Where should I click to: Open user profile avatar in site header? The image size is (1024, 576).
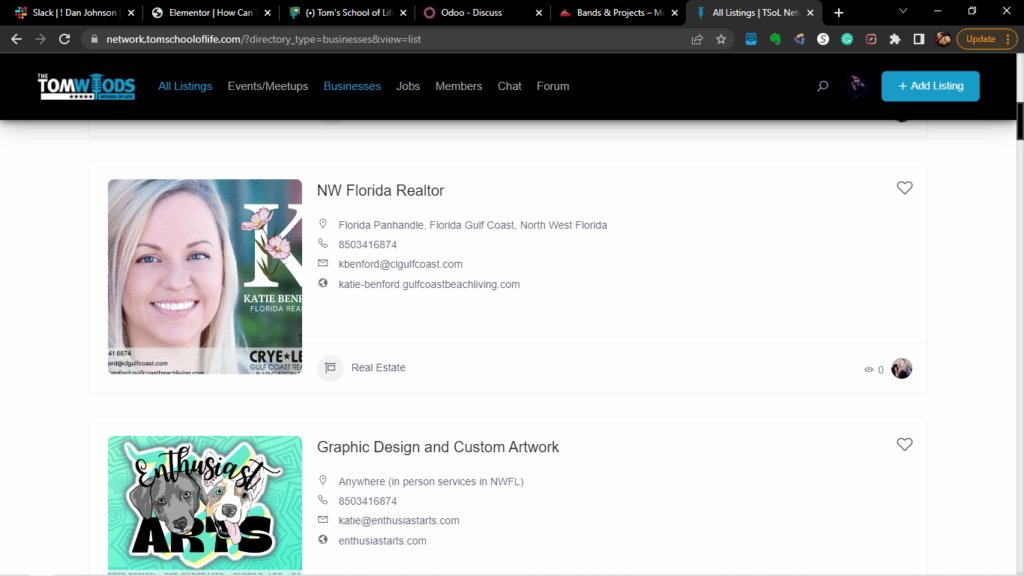pyautogui.click(x=857, y=86)
